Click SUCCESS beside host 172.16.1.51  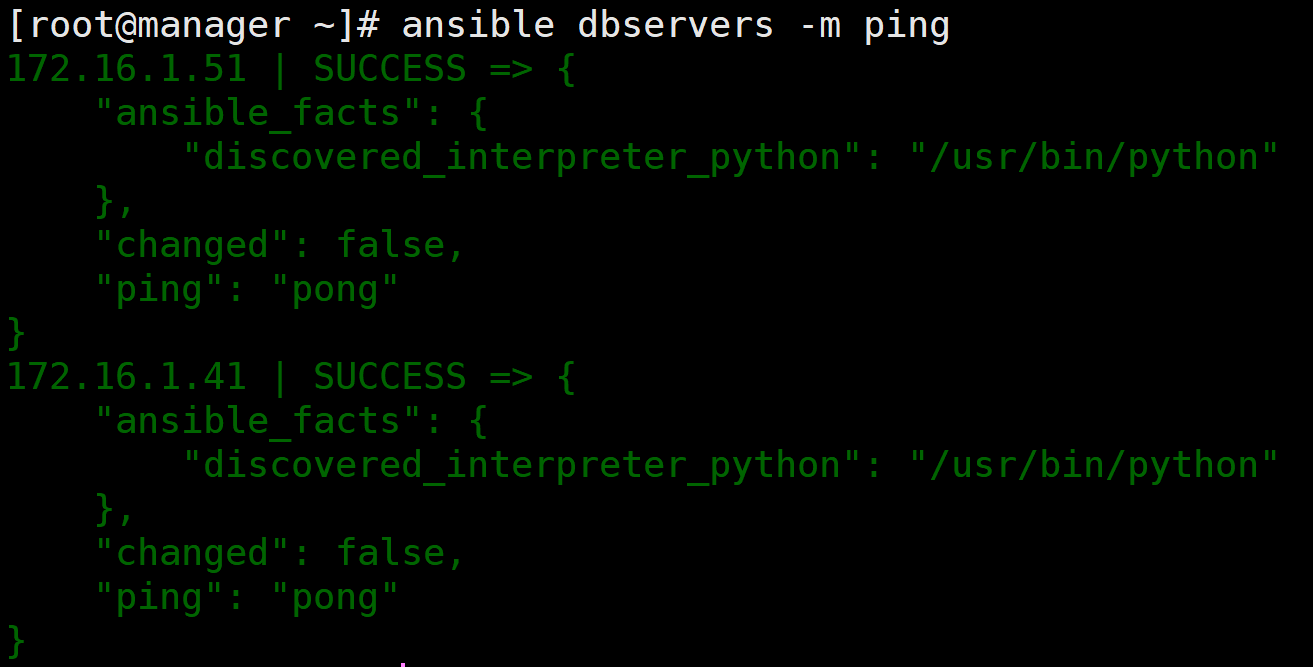click(x=390, y=69)
